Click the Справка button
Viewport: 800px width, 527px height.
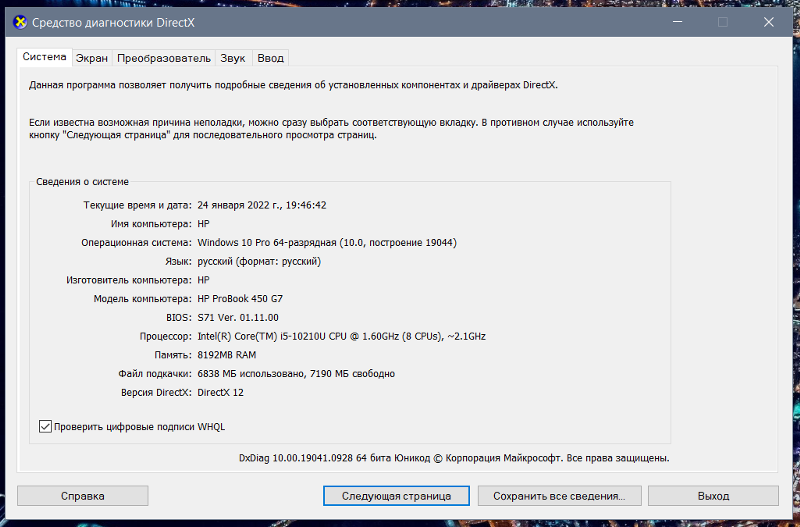(83, 496)
